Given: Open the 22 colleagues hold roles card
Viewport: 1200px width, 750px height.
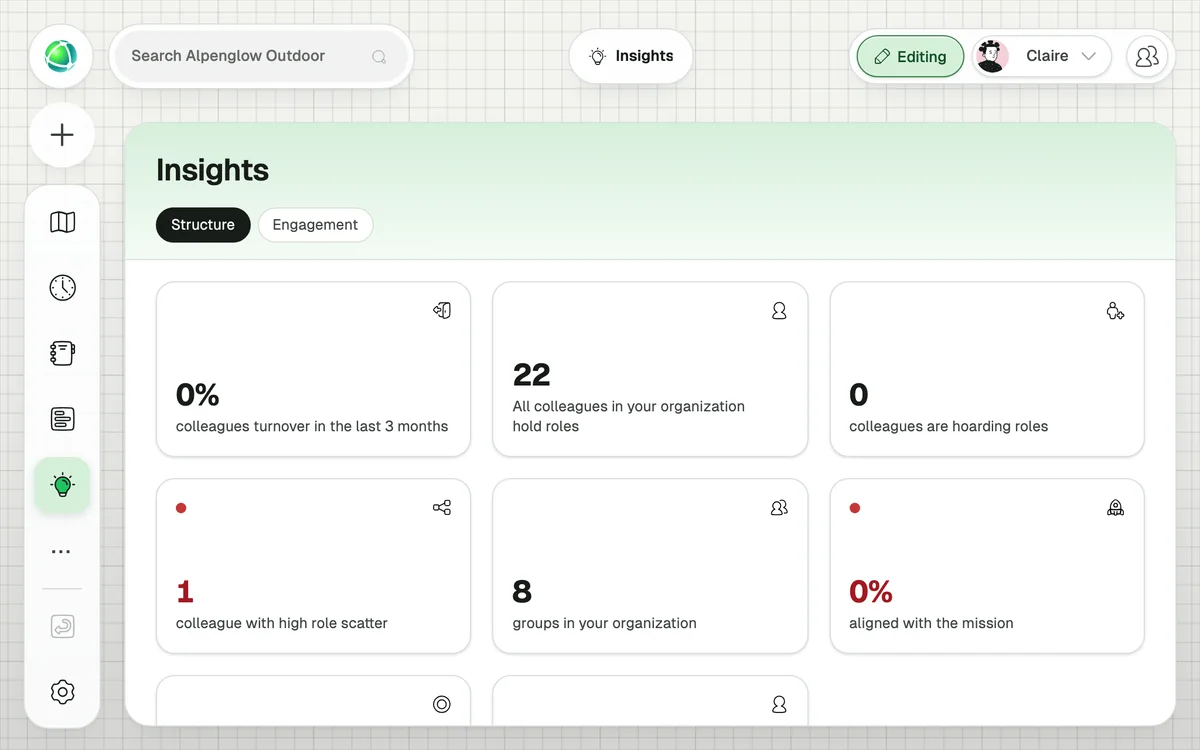Looking at the screenshot, I should tap(650, 369).
